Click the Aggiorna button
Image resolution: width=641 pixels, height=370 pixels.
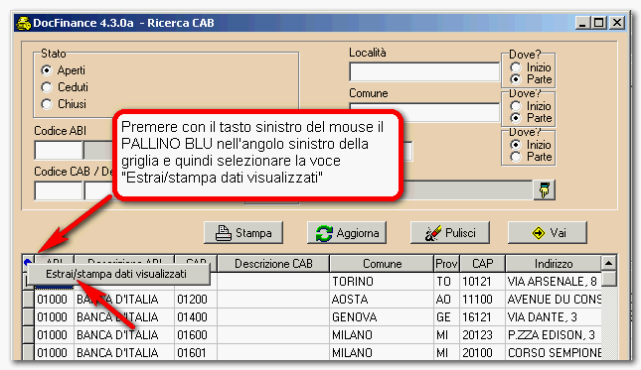click(347, 233)
